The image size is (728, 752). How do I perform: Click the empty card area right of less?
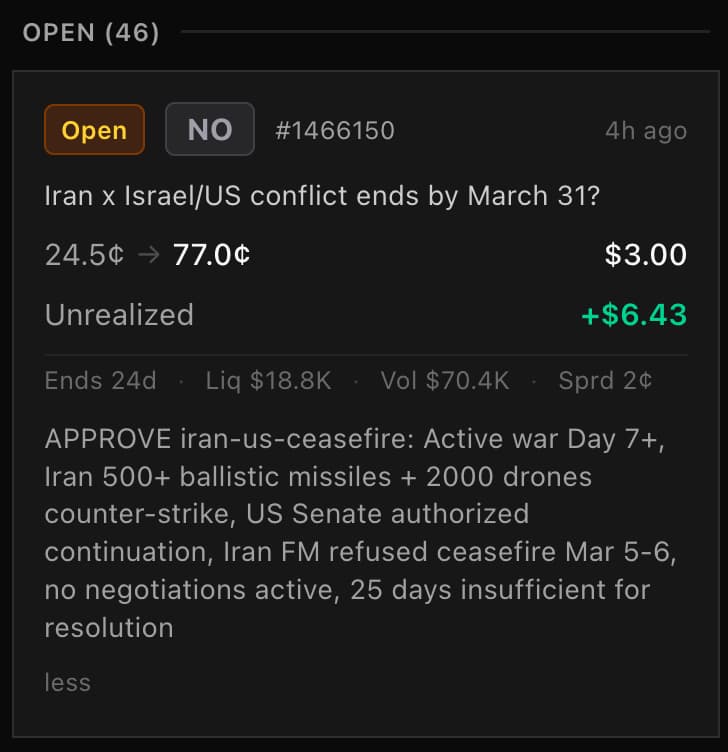click(x=400, y=683)
